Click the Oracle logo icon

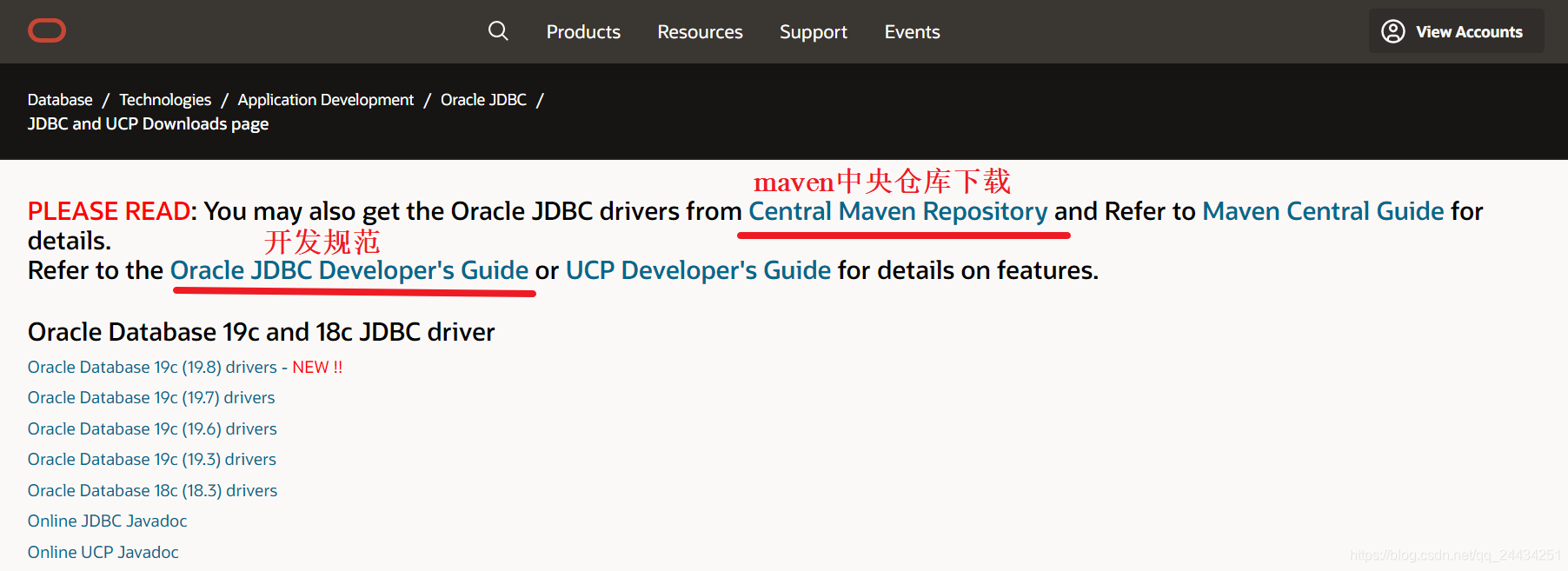point(47,31)
